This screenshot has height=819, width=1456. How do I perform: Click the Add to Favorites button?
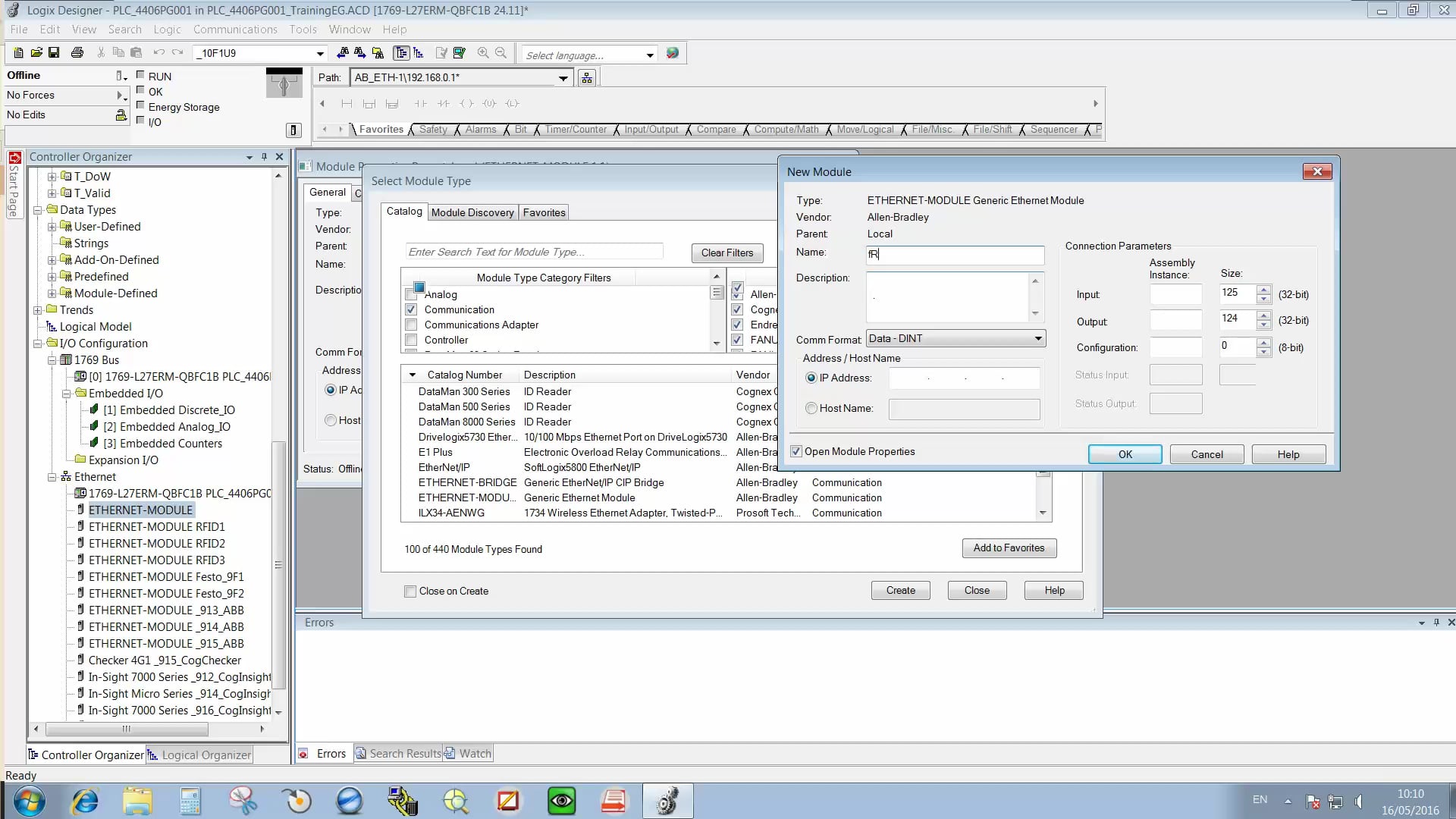(1009, 548)
